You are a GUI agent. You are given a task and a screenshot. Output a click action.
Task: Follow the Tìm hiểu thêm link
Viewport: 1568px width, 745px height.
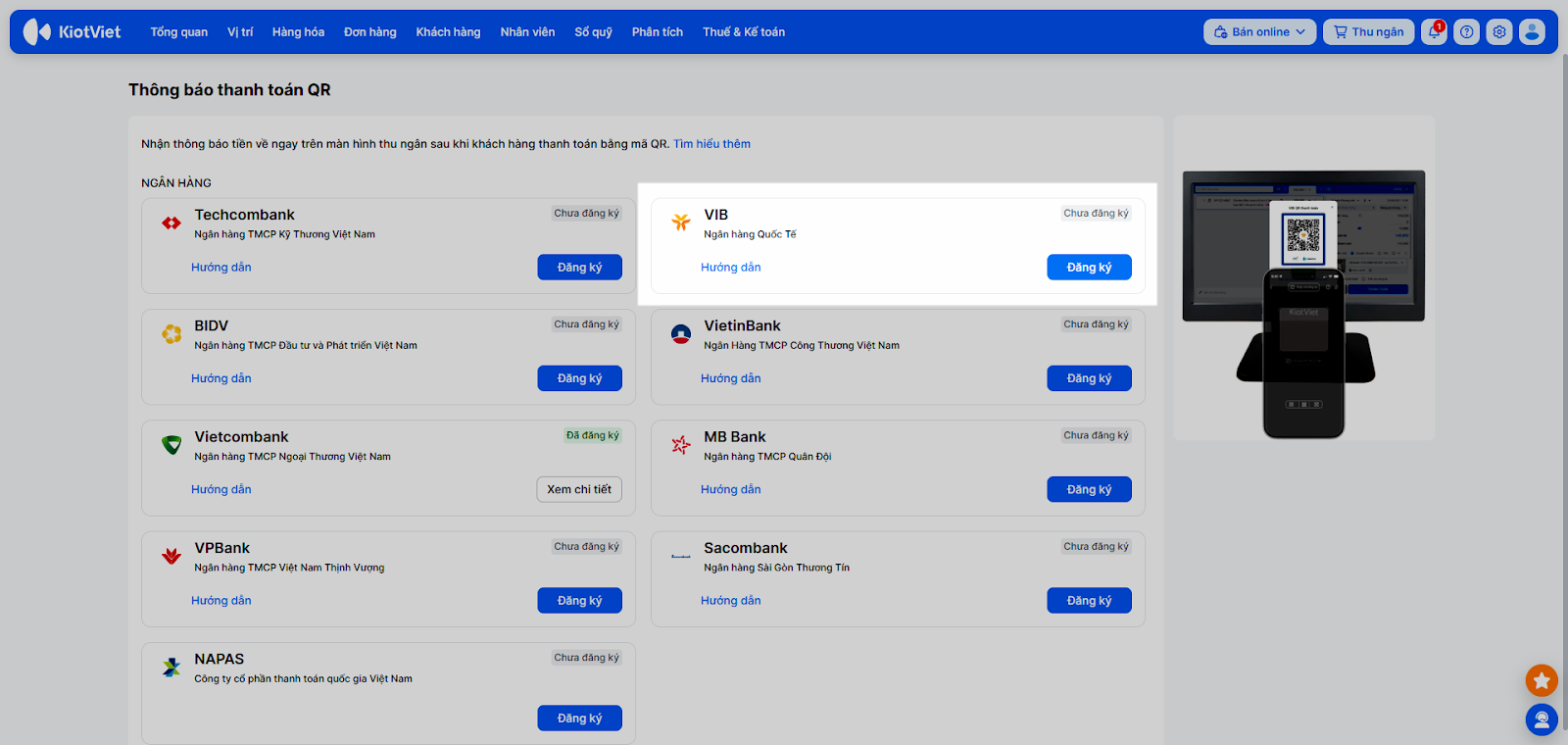(x=711, y=144)
